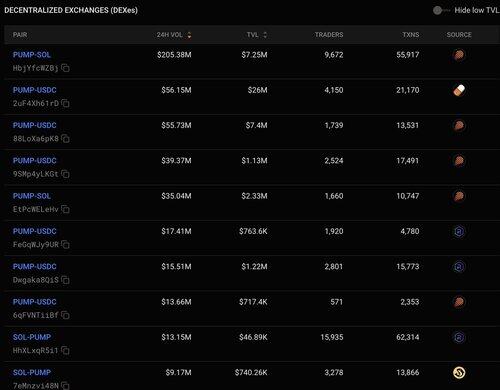This screenshot has width=500, height=390.
Task: Click the TRADERS column header
Action: (x=329, y=35)
